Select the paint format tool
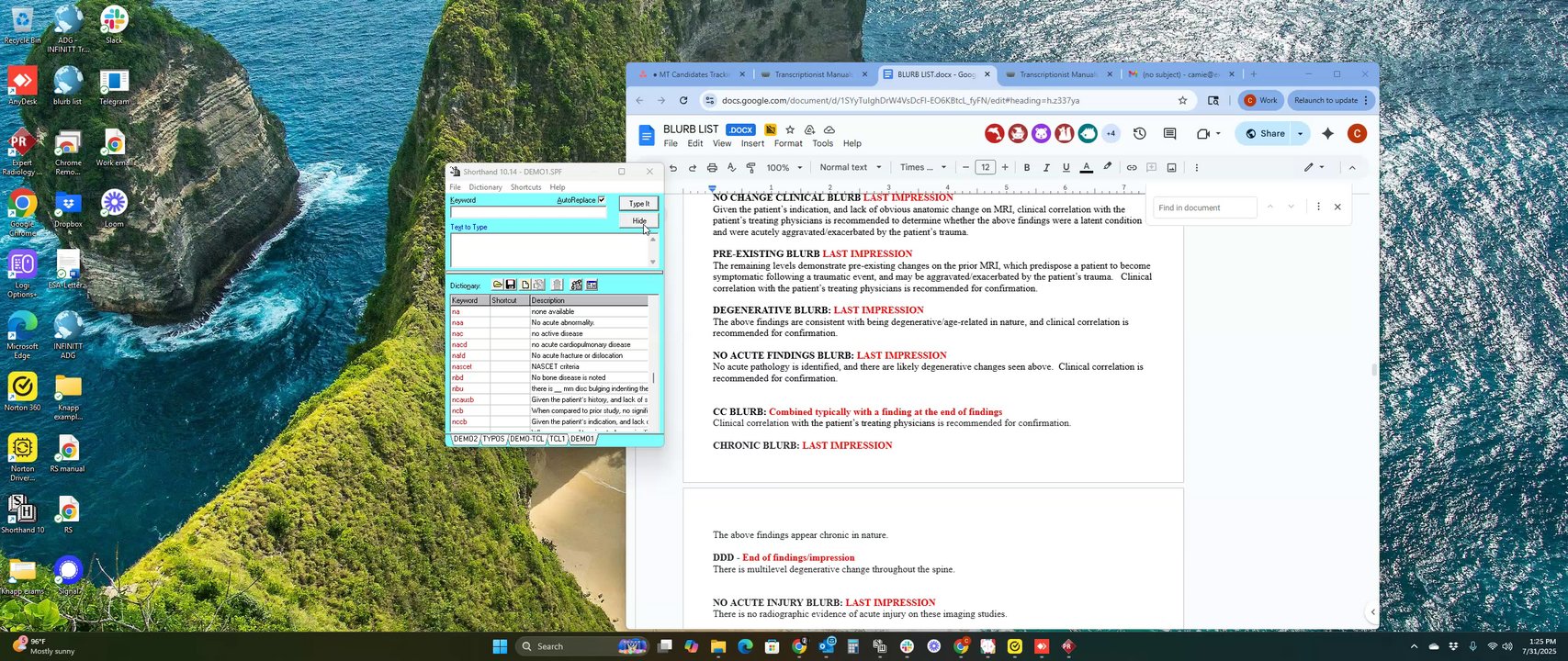The height and width of the screenshot is (661, 1568). 750,168
